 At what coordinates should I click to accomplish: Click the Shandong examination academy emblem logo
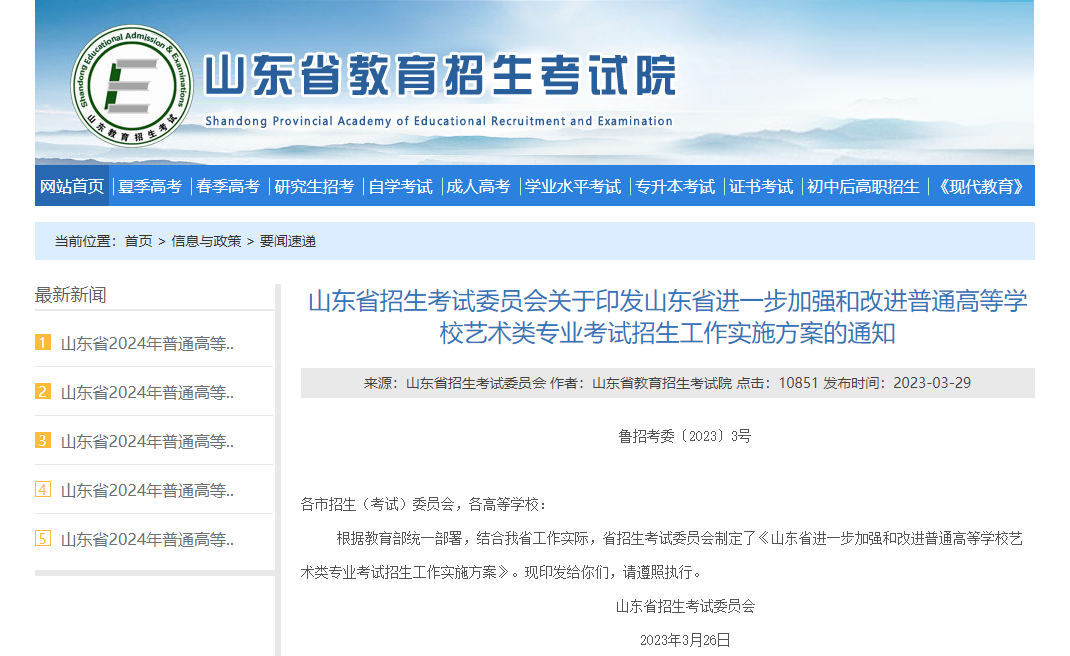coord(131,85)
